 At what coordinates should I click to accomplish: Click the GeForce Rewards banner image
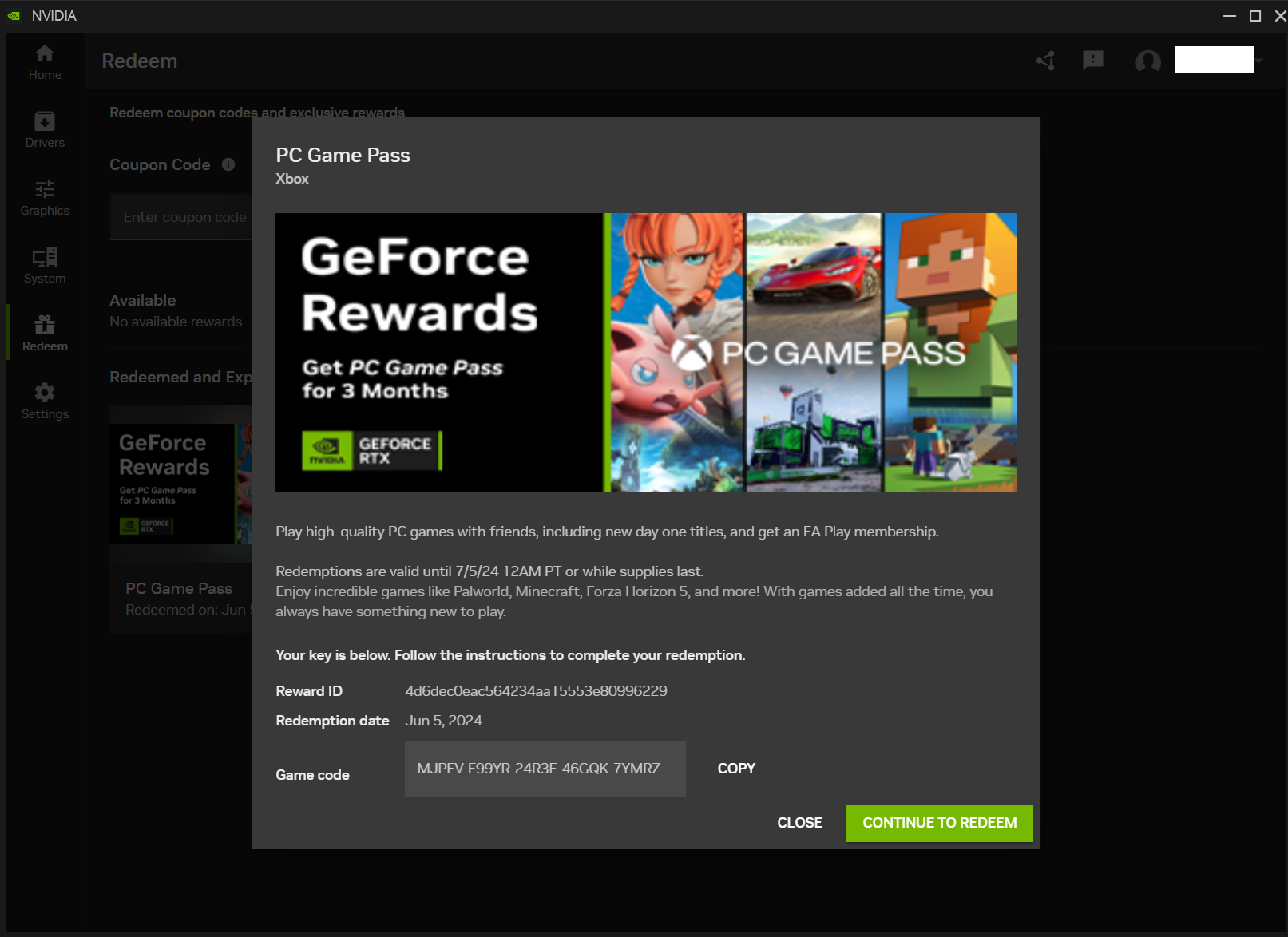coord(646,353)
